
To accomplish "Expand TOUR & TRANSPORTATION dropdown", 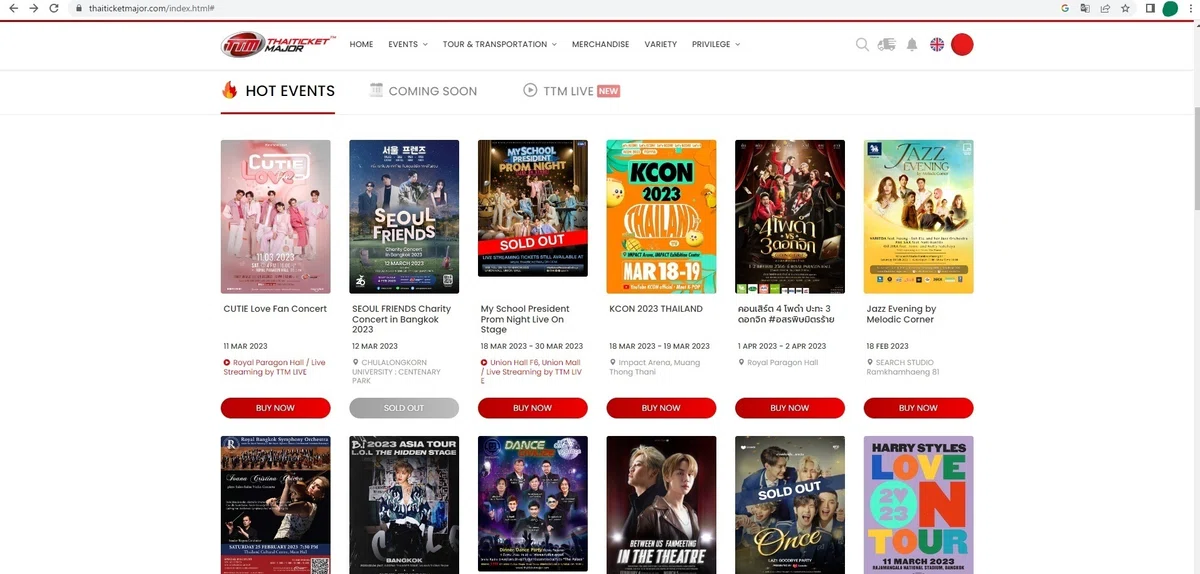I will 500,44.
